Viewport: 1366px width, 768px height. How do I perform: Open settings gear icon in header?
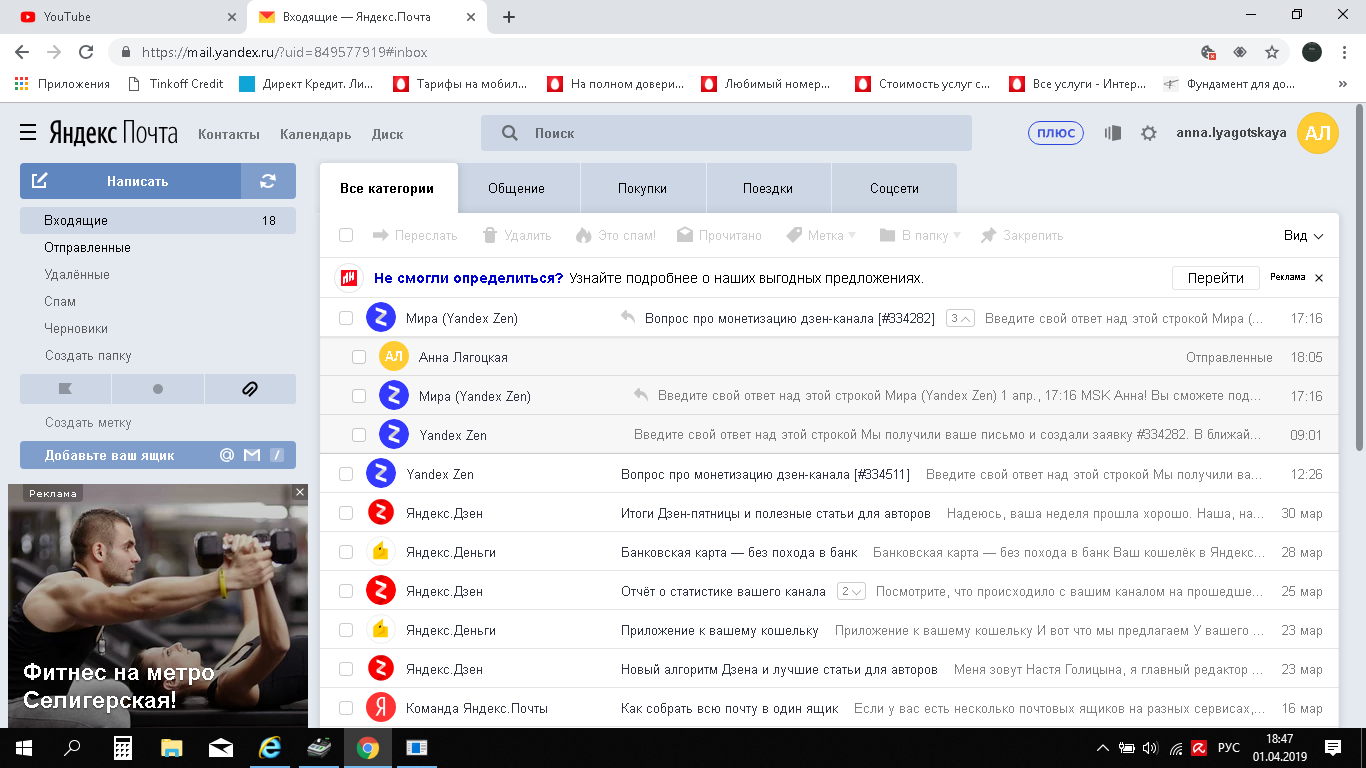[1149, 133]
